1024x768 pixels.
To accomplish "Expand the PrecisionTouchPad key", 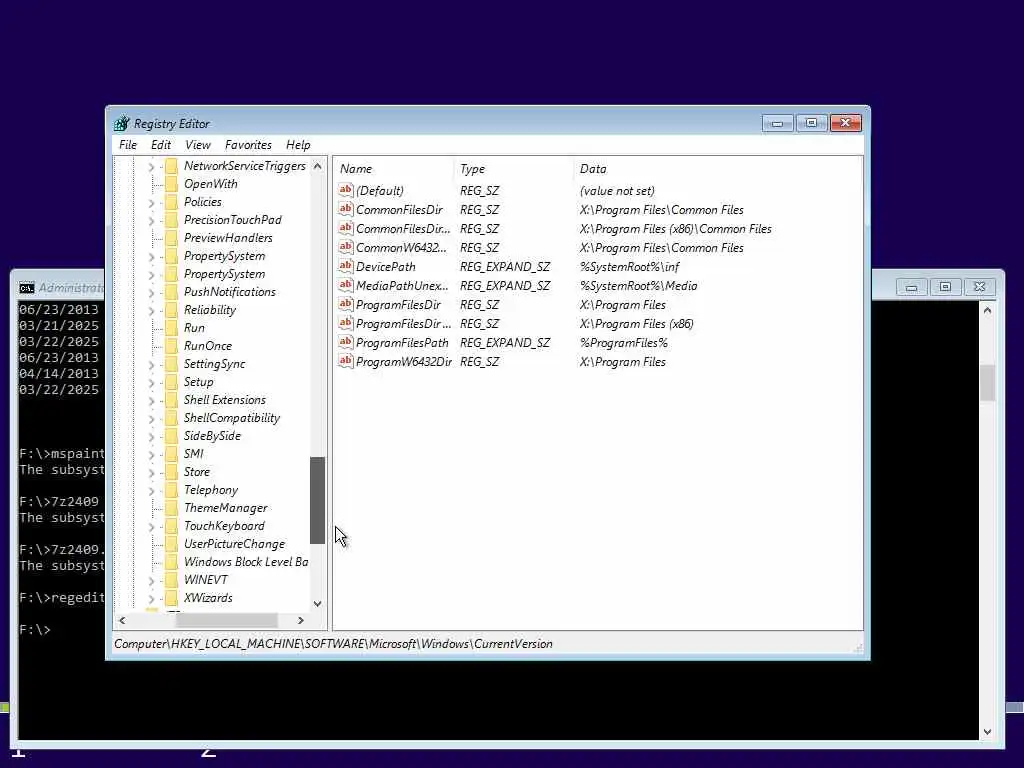I will 152,221.
